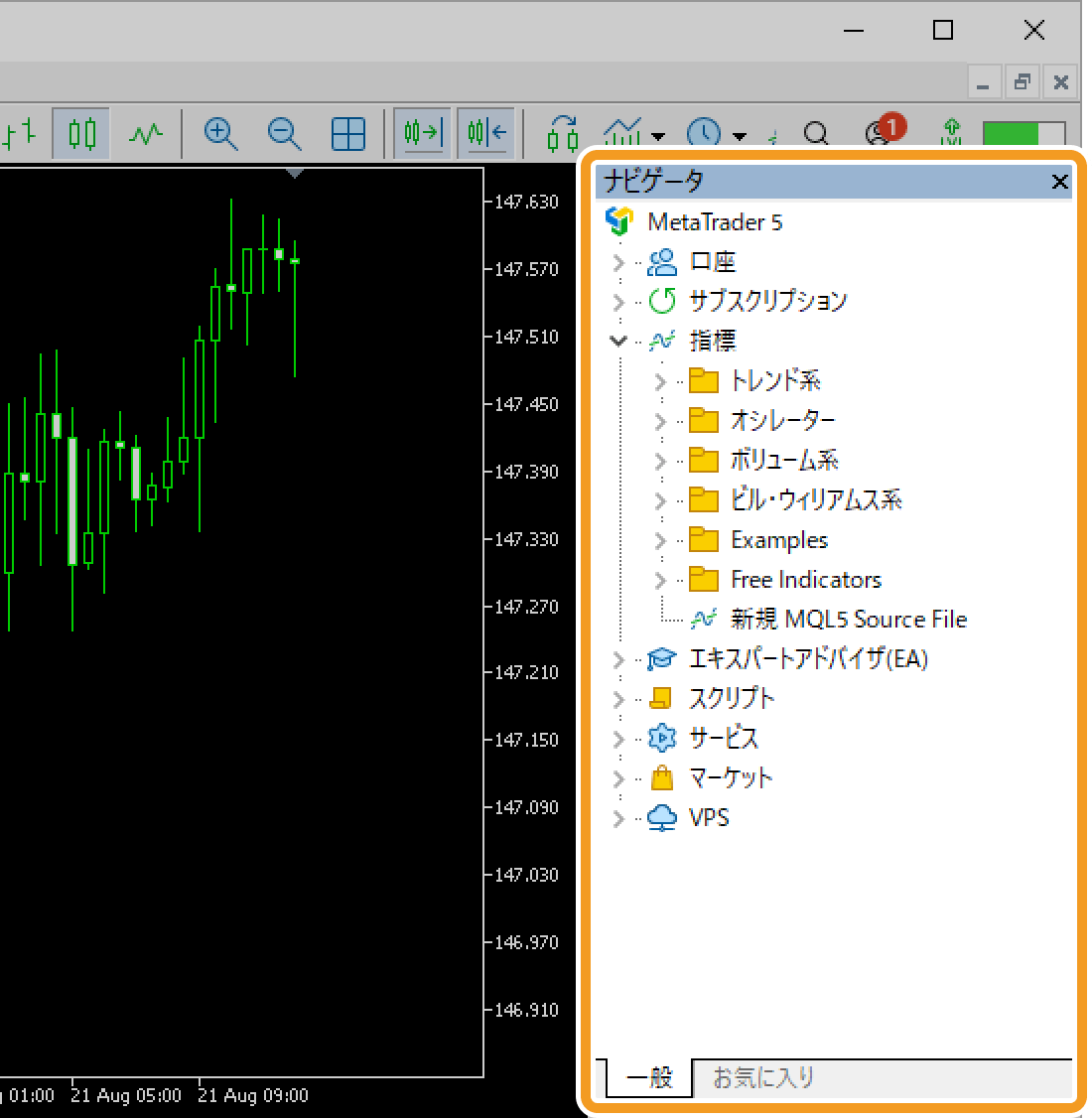Screen dimensions: 1092x1118
Task: Switch to the お気に入り tab
Action: [763, 1077]
